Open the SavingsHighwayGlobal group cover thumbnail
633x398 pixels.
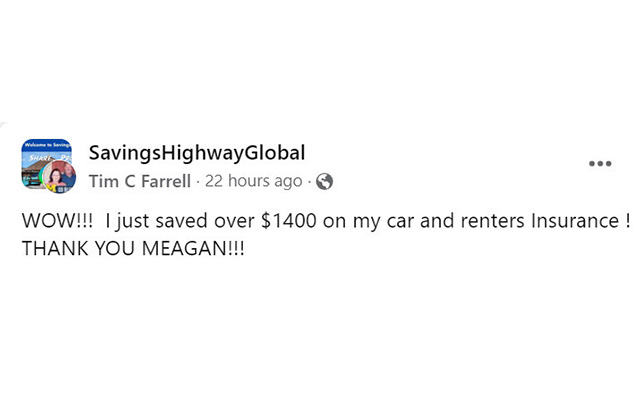click(46, 163)
